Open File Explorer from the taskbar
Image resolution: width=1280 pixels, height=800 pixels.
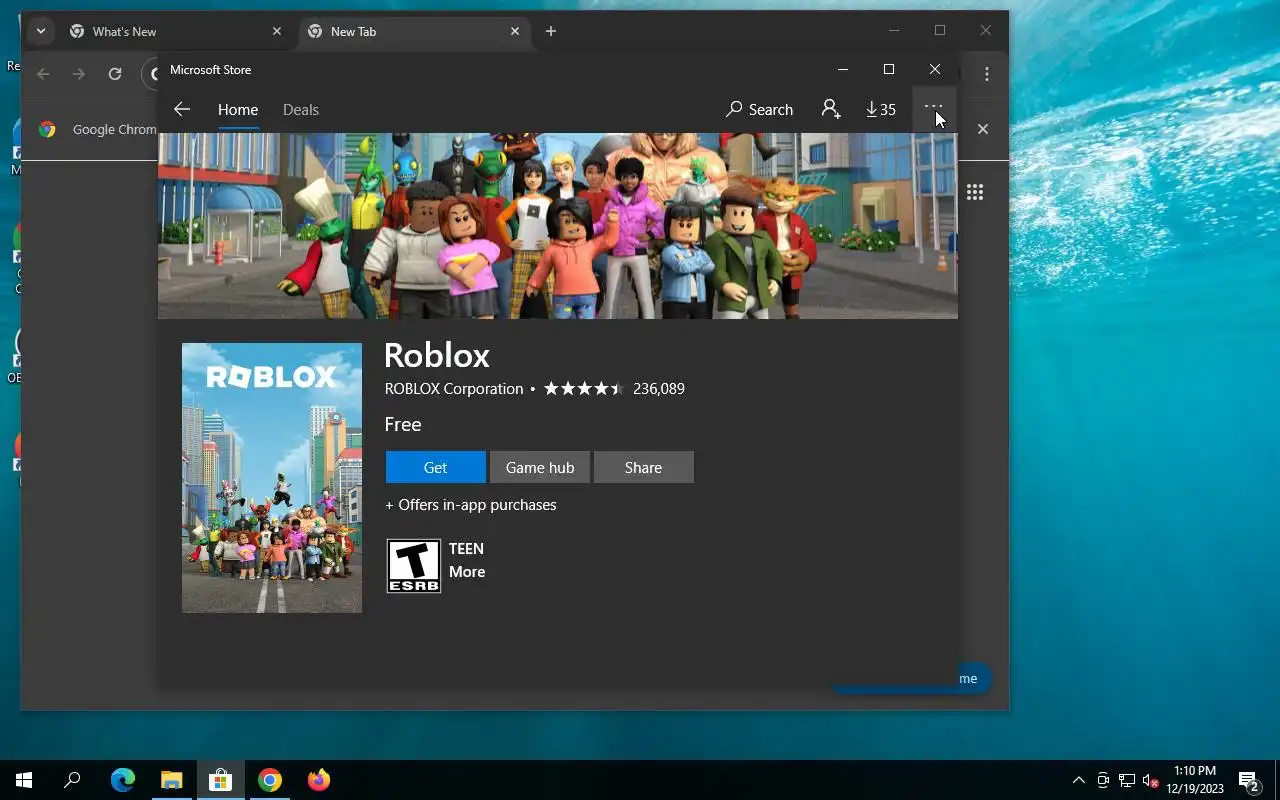tap(171, 780)
